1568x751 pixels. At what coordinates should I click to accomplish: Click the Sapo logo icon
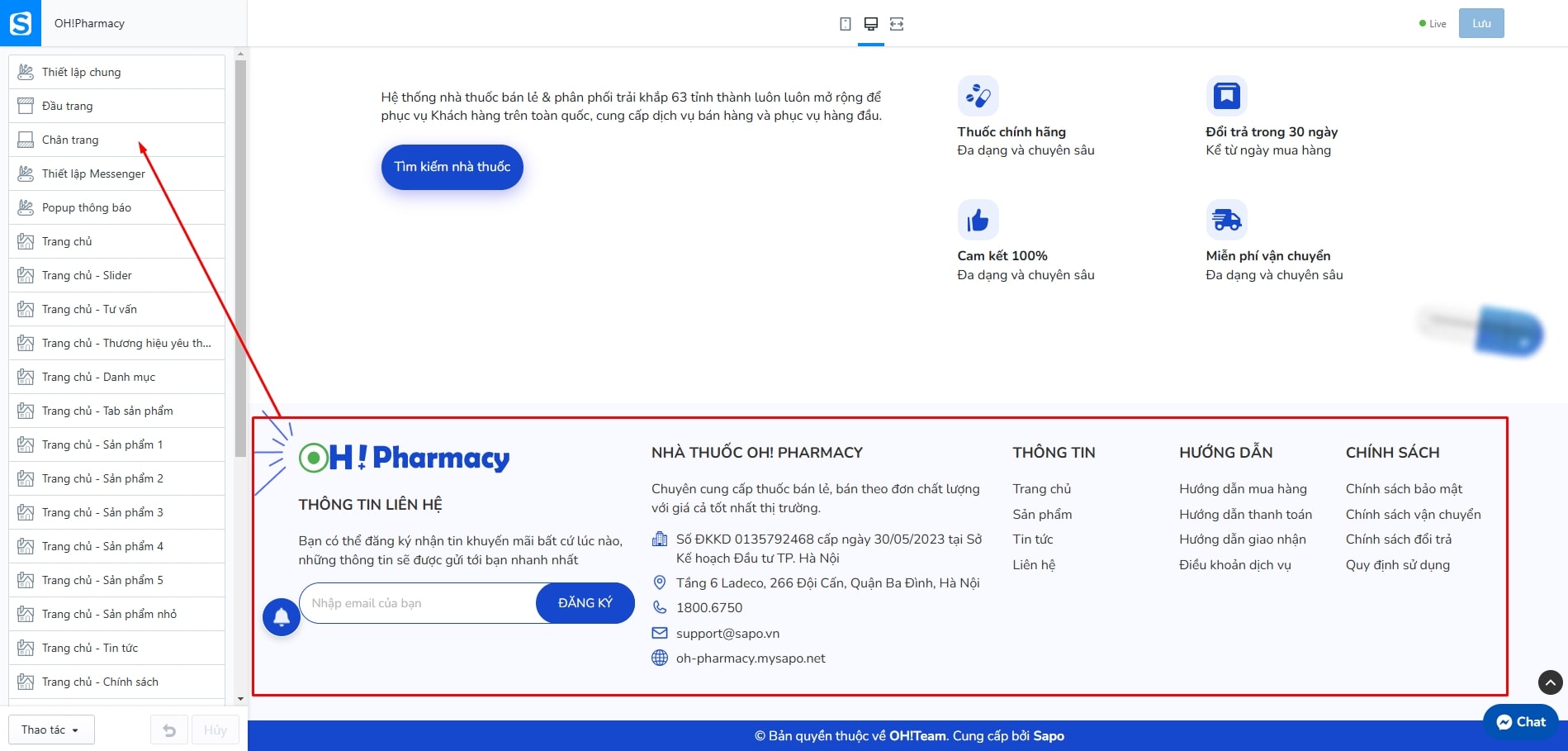21,23
